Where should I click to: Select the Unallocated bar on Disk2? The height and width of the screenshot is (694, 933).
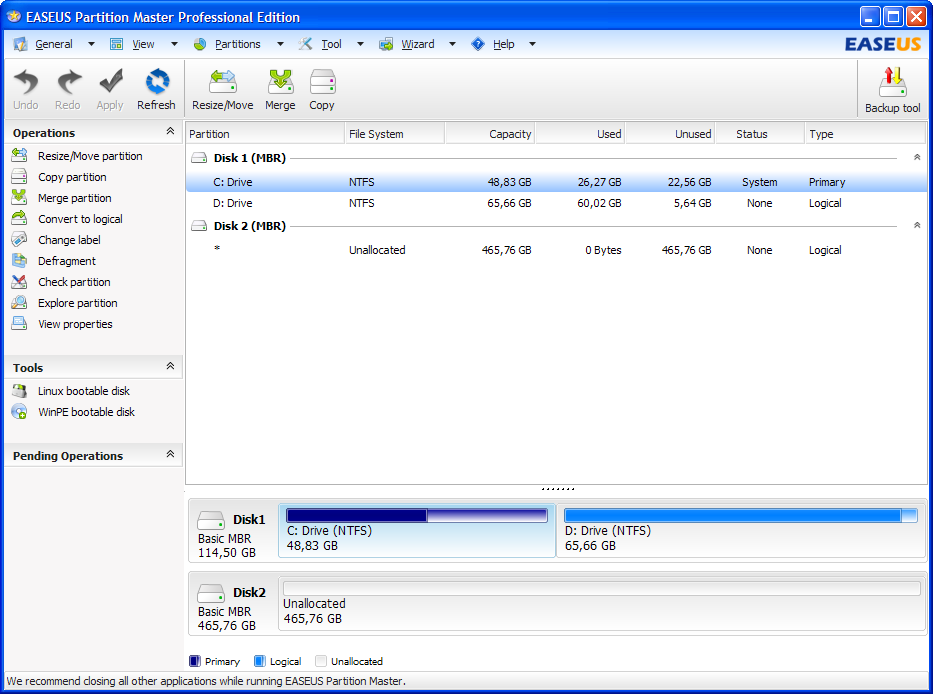[x=602, y=589]
